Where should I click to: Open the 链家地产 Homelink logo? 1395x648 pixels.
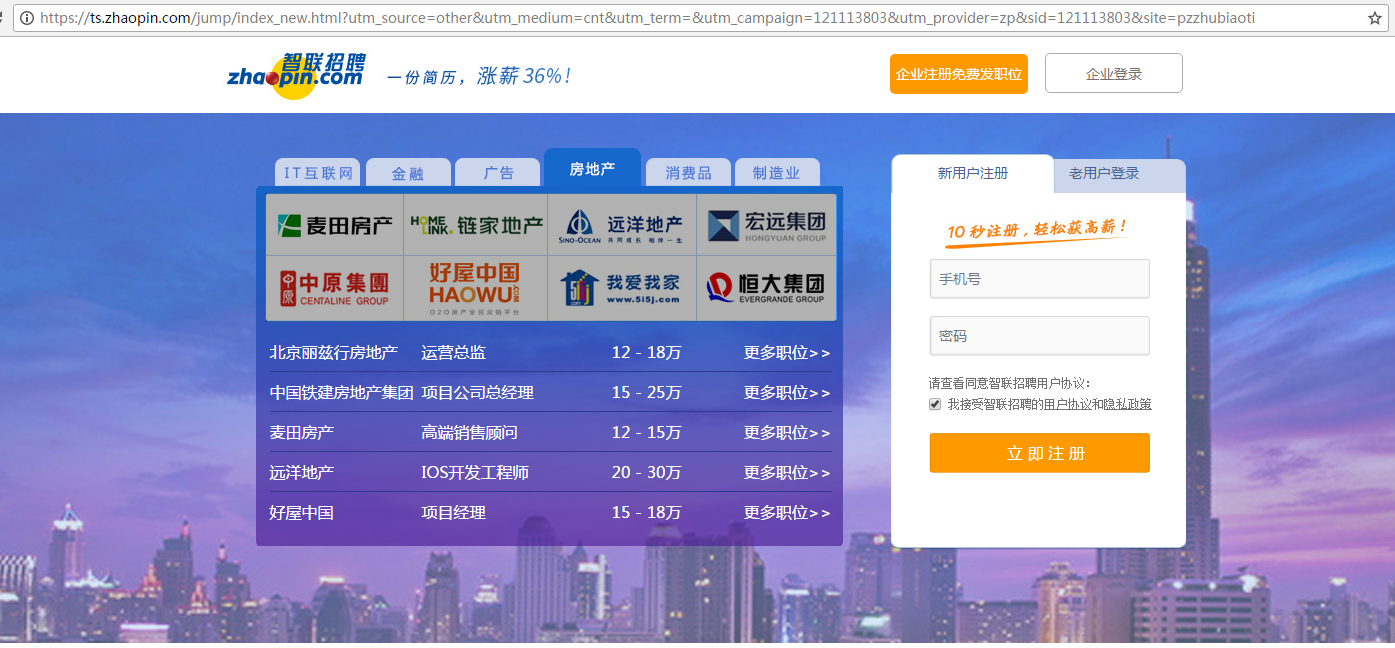(x=476, y=225)
